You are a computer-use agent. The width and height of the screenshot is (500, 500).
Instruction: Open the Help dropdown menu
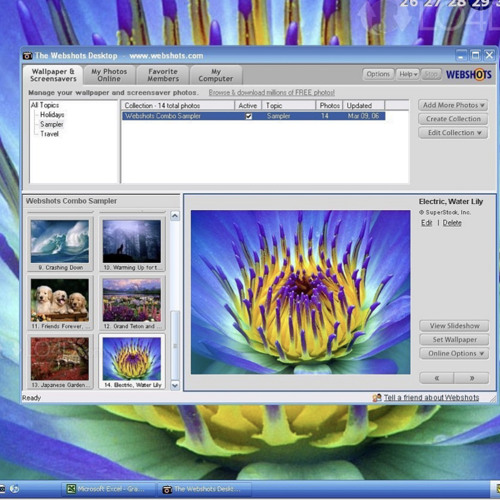[x=408, y=74]
